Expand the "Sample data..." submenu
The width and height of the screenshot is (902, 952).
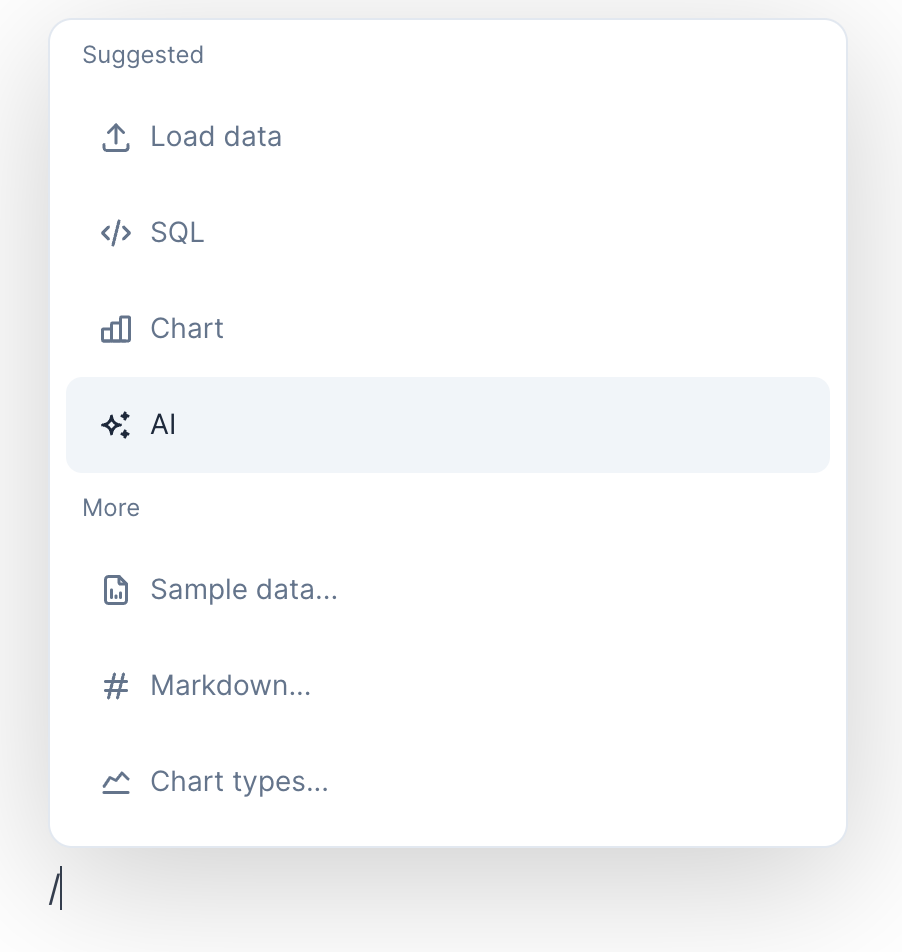(x=244, y=590)
